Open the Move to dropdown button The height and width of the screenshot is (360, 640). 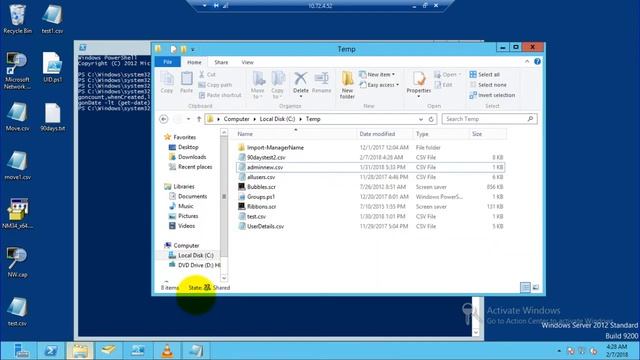tap(258, 85)
